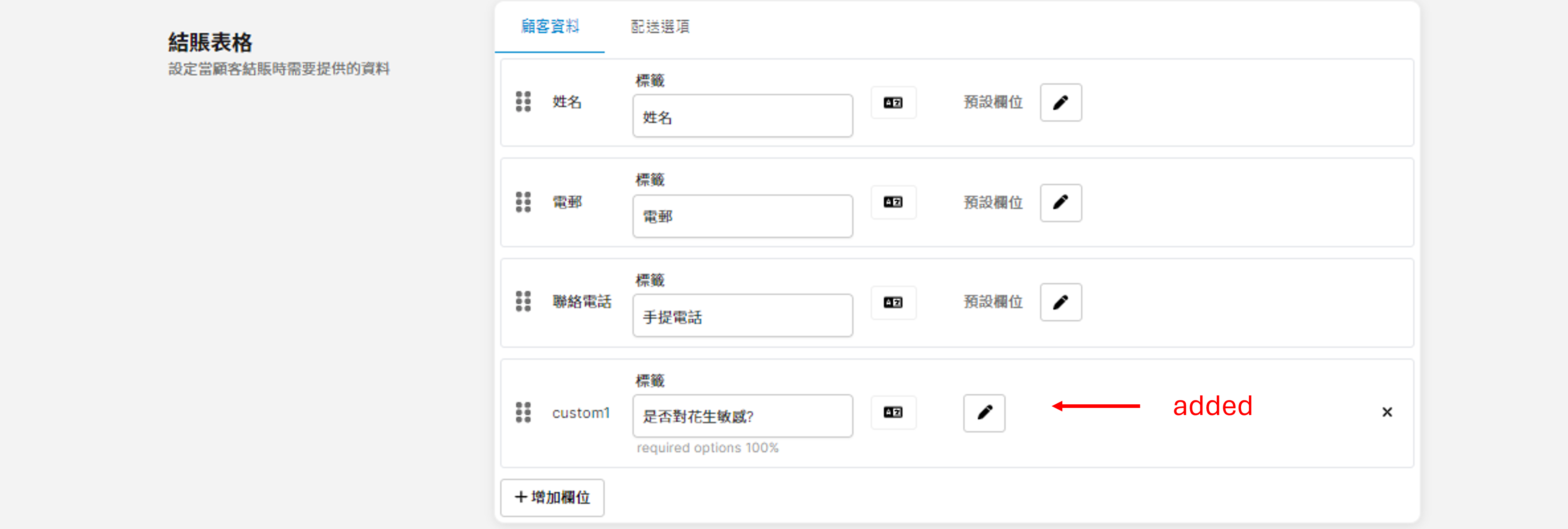Click the drag handle for custom1 row
The image size is (1568, 529).
523,413
